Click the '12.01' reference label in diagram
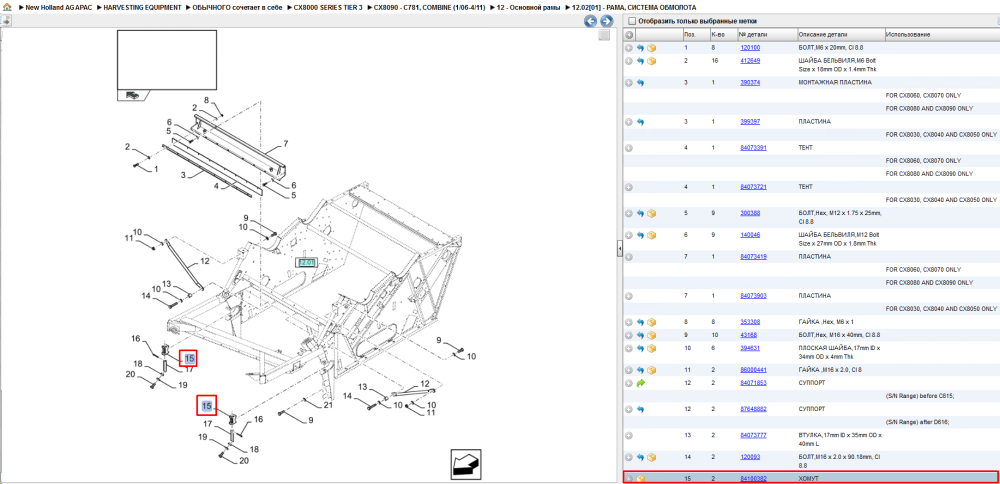Image resolution: width=1000 pixels, height=484 pixels. pyautogui.click(x=307, y=262)
